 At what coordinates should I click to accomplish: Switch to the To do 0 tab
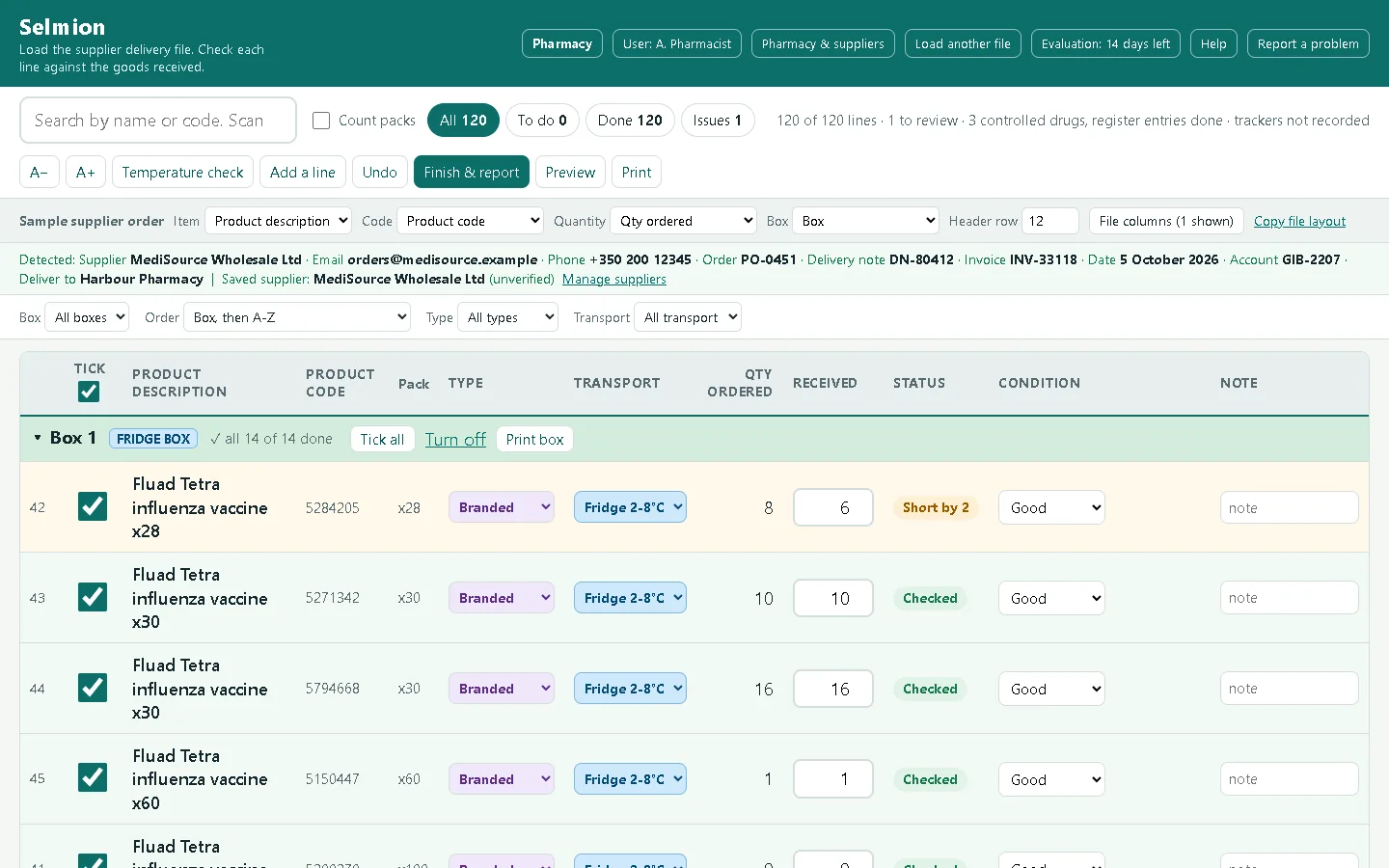[542, 121]
